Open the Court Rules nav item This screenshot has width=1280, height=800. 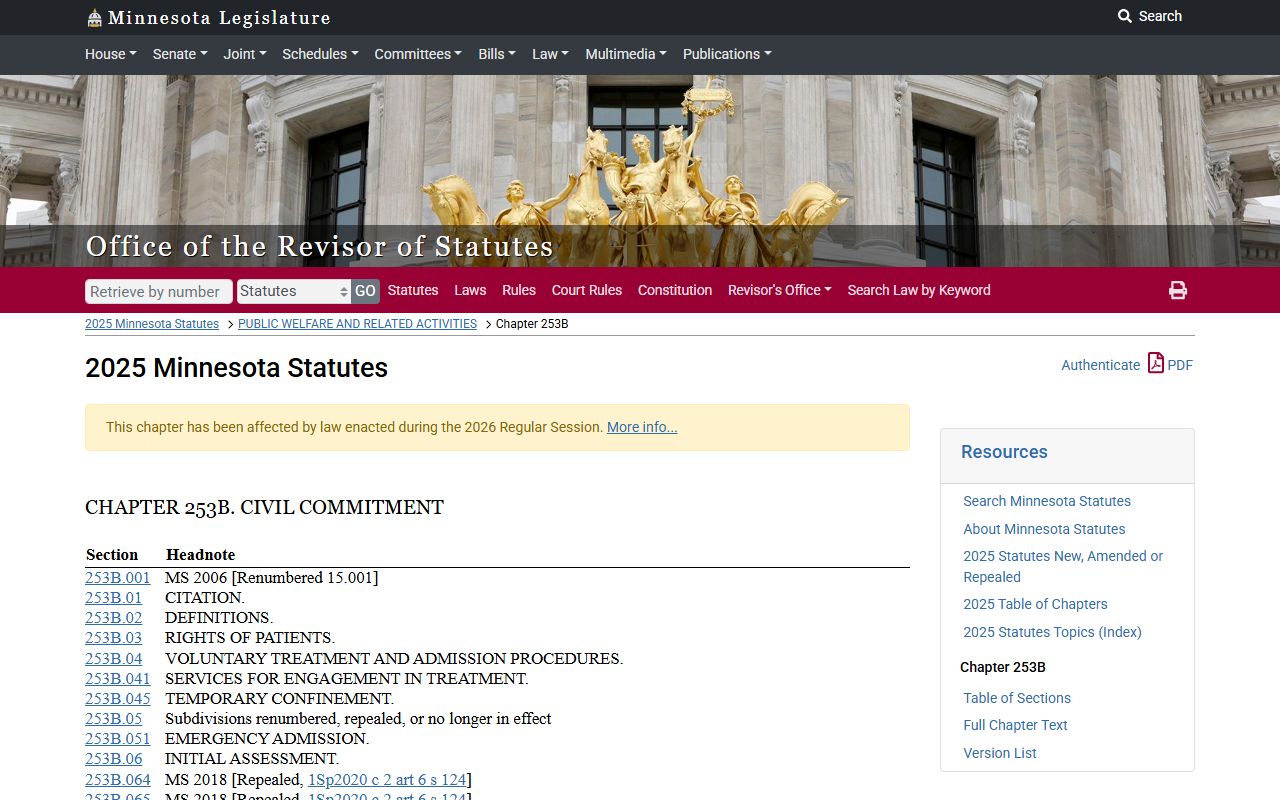tap(587, 290)
